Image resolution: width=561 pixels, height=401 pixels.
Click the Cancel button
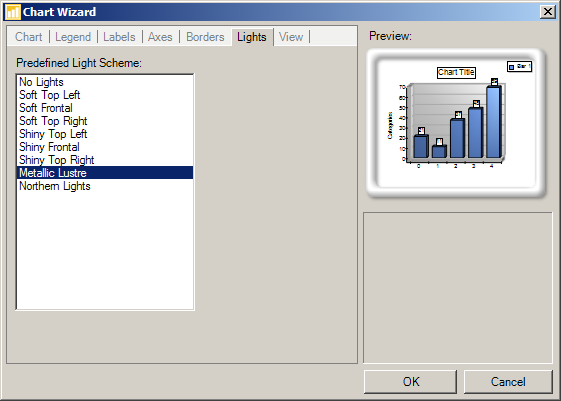click(x=508, y=382)
